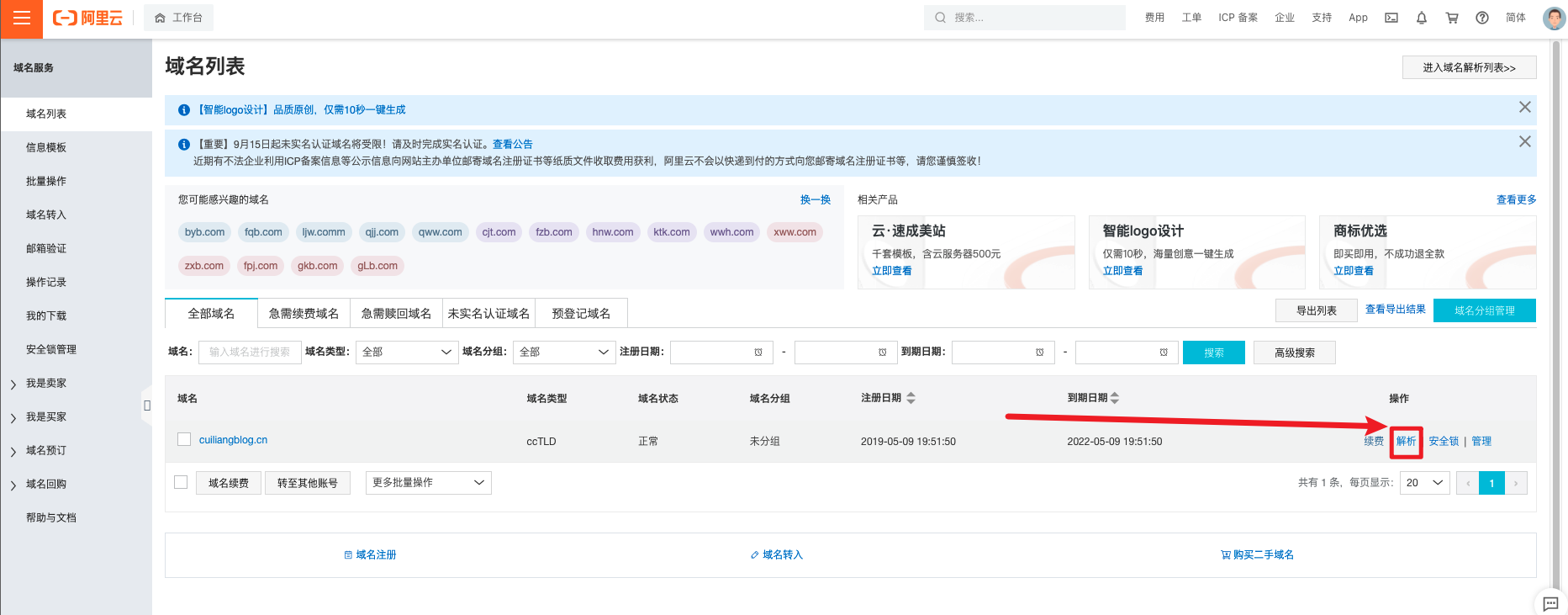Go to next page arrow
This screenshot has height=615, width=1568.
pos(1516,483)
